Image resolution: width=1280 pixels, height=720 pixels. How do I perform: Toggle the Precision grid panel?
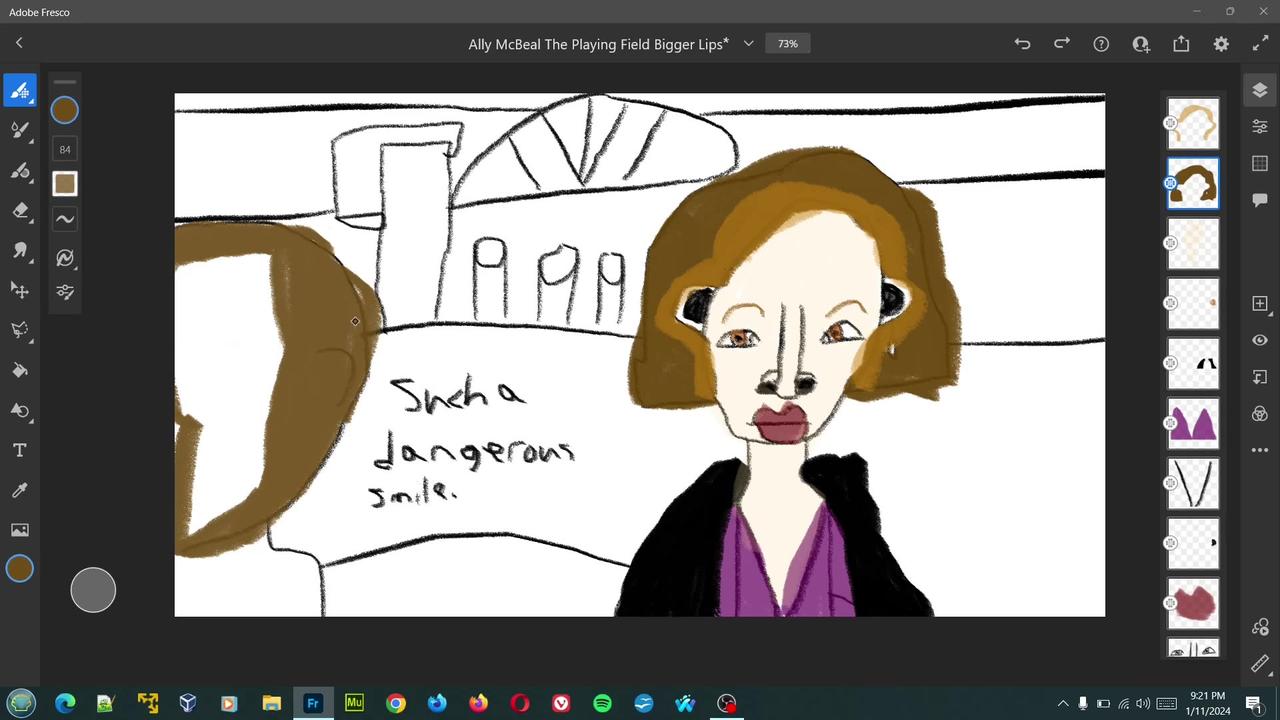(1260, 163)
